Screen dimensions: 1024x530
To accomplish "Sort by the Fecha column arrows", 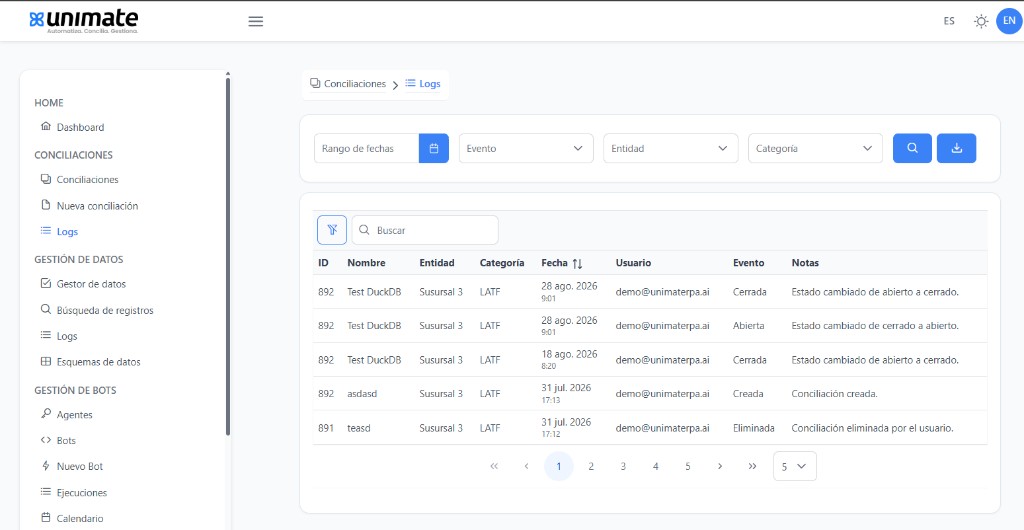I will point(577,263).
